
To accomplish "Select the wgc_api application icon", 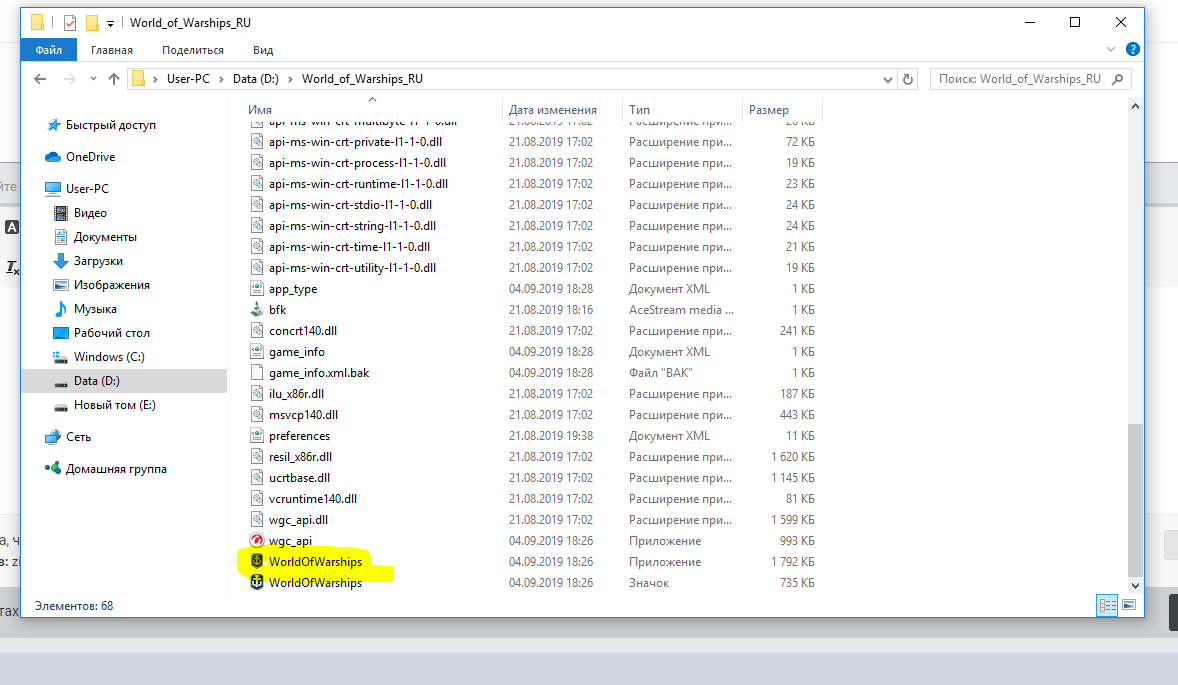I will point(257,541).
